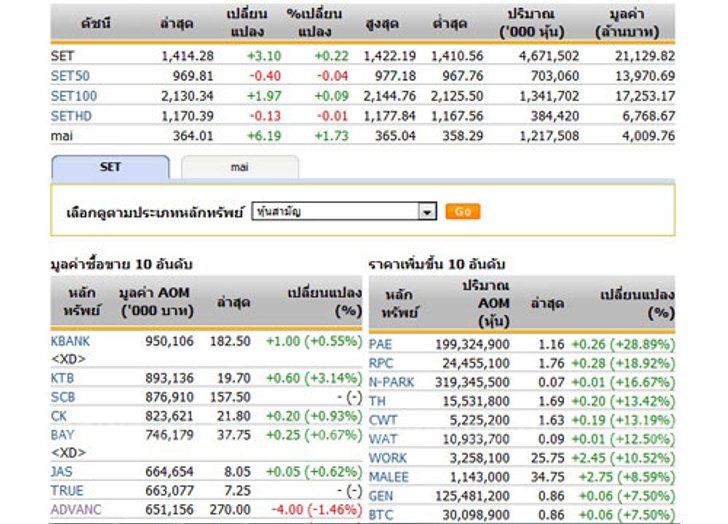Image resolution: width=728 pixels, height=524 pixels.
Task: Click SET low value 1,410.56
Action: click(457, 56)
